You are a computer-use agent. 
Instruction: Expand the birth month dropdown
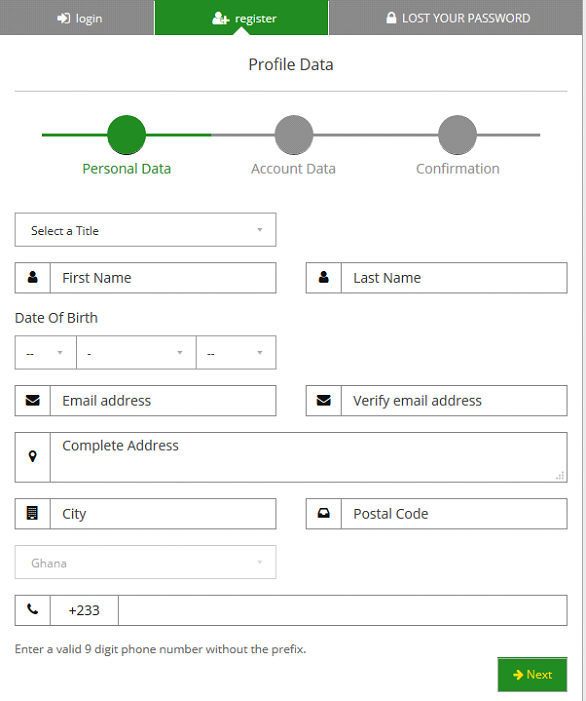[x=136, y=352]
